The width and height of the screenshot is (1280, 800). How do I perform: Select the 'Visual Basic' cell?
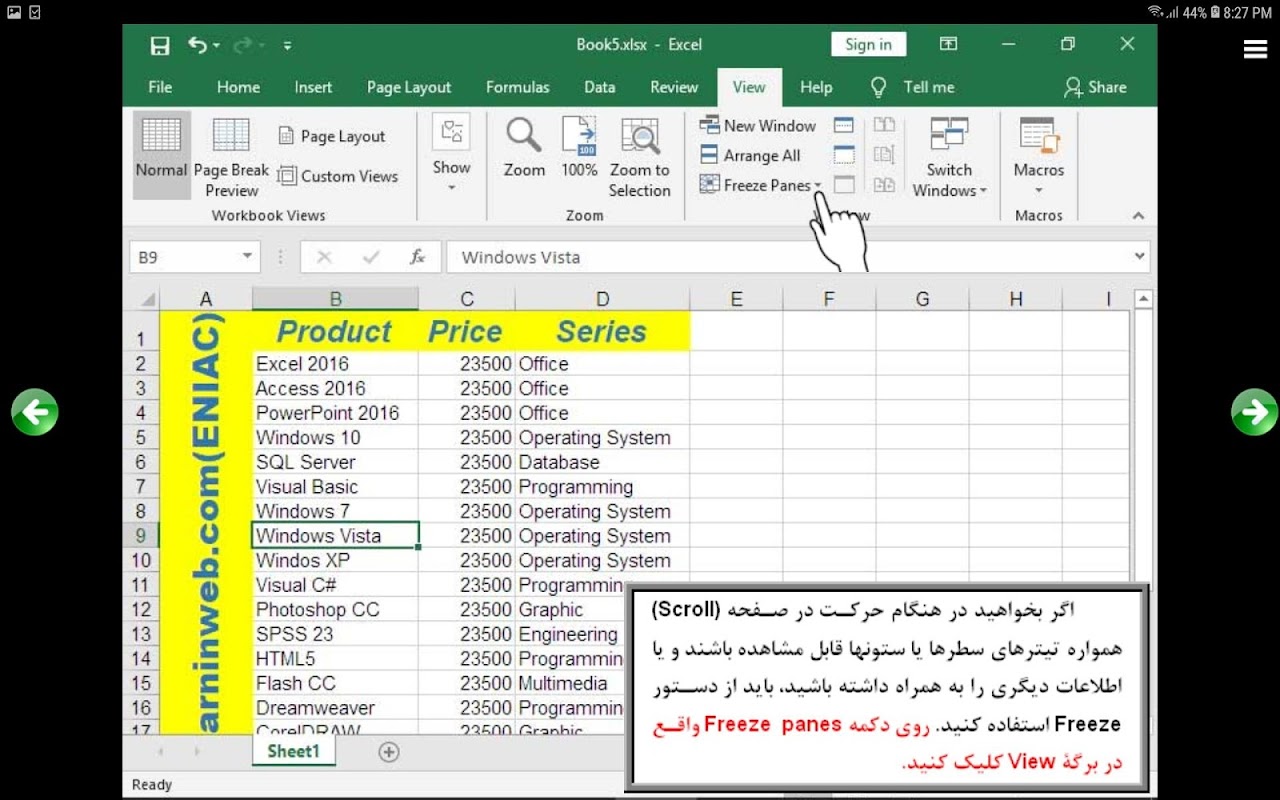tap(335, 487)
